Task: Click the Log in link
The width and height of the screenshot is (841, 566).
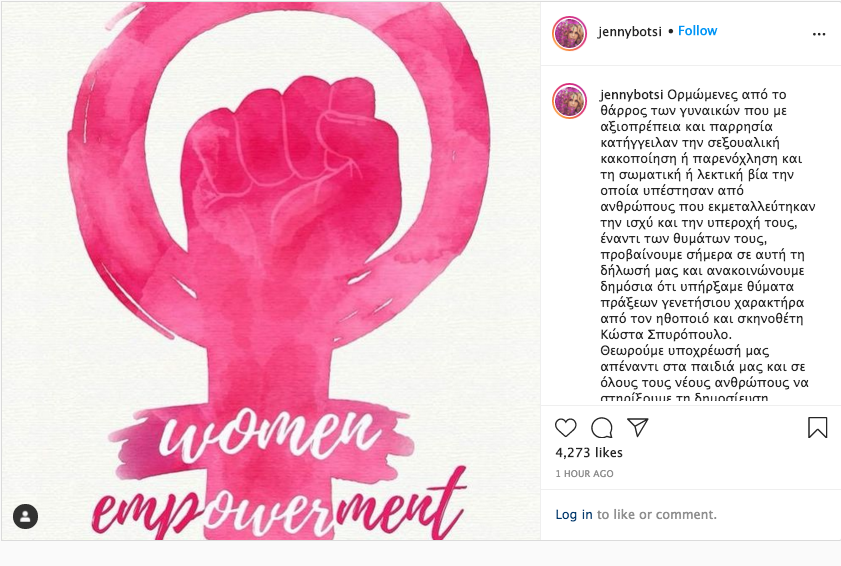Action: [574, 514]
